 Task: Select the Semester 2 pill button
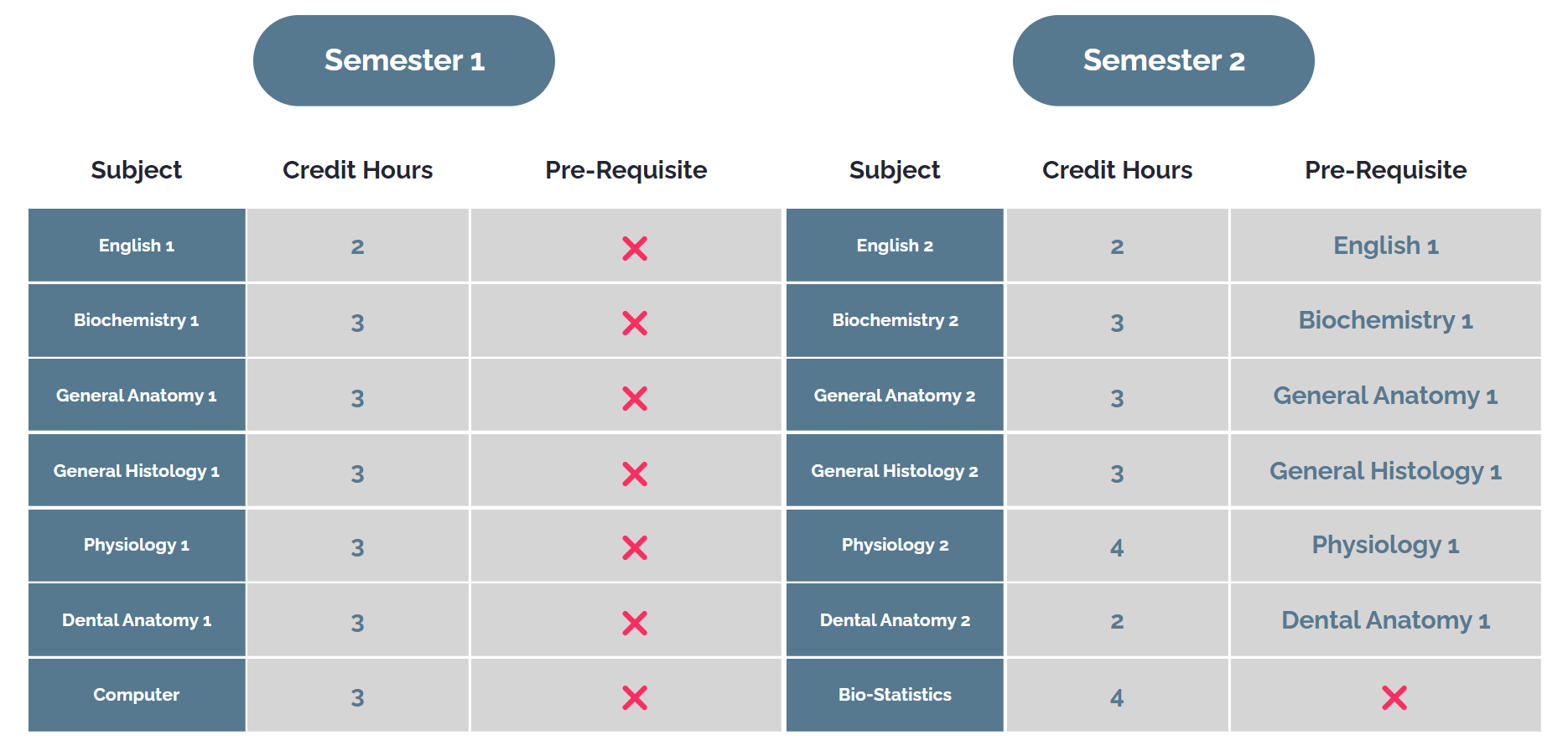click(x=1163, y=60)
